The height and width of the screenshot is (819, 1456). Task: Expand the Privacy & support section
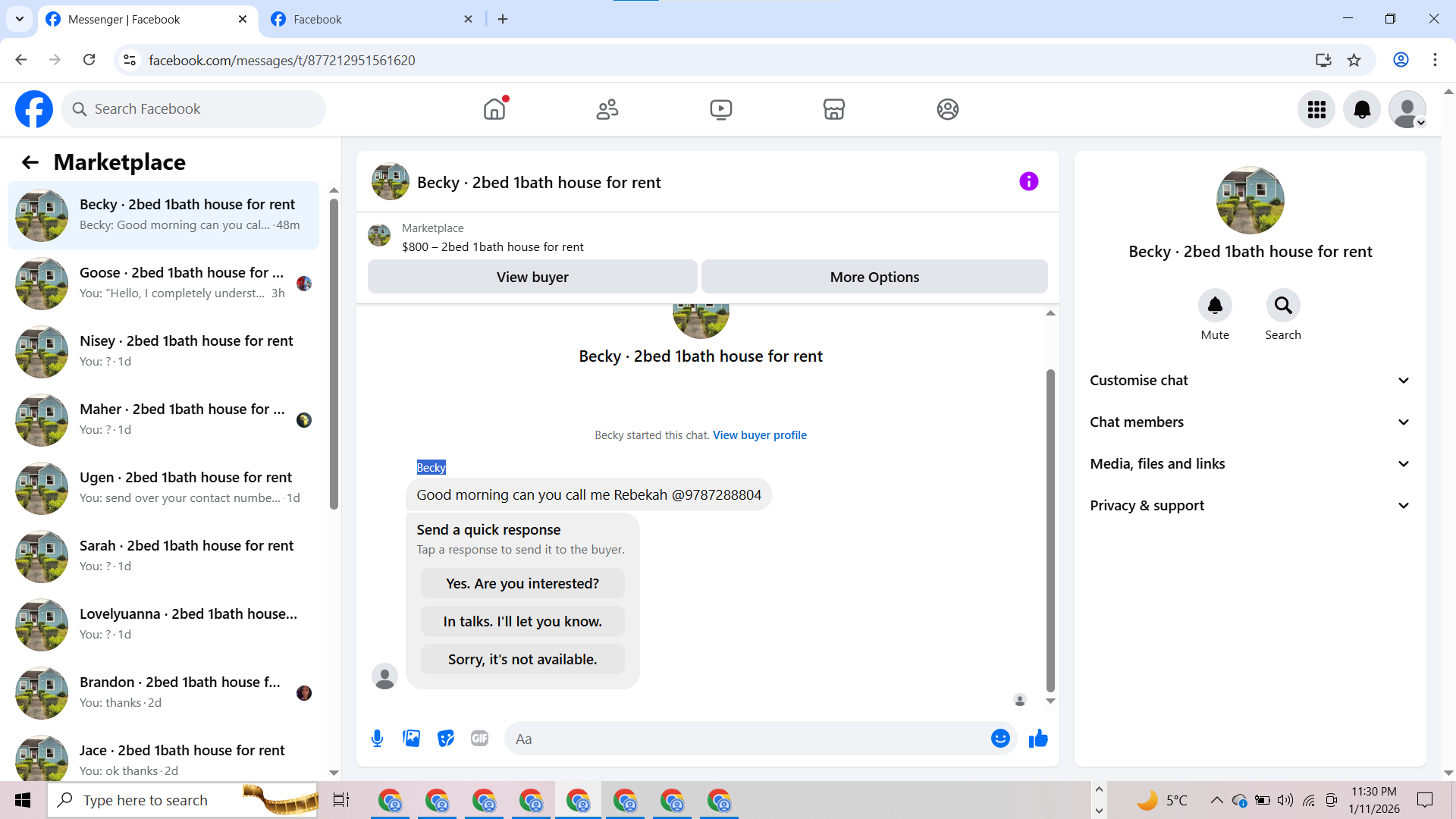point(1250,506)
